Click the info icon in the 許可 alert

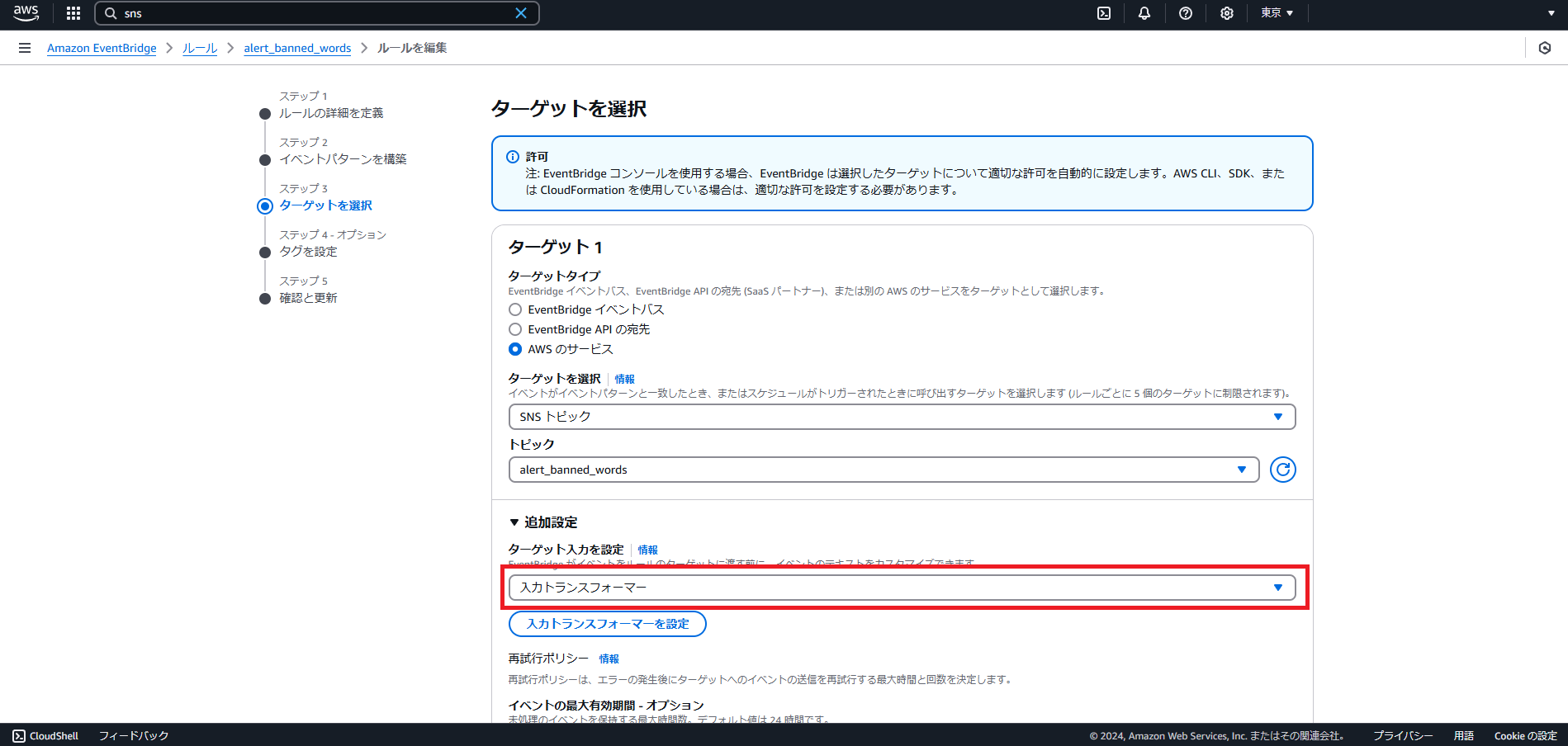[x=513, y=157]
